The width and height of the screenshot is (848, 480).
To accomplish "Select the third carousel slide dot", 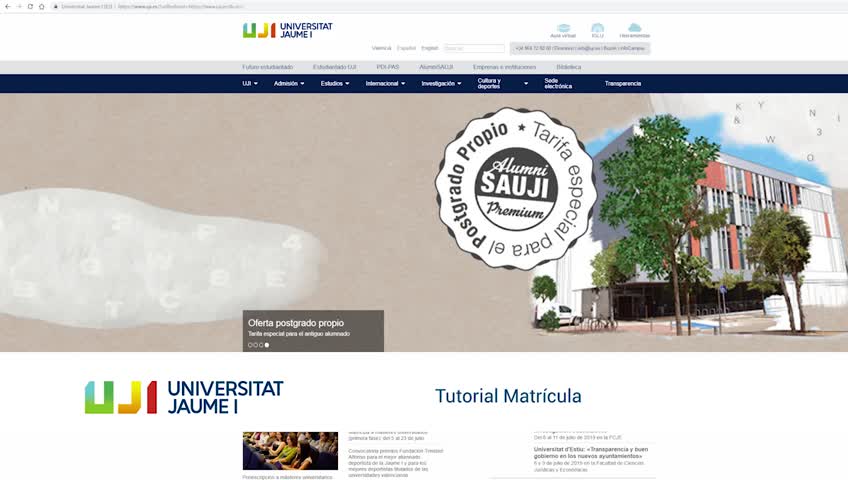I will (x=261, y=345).
